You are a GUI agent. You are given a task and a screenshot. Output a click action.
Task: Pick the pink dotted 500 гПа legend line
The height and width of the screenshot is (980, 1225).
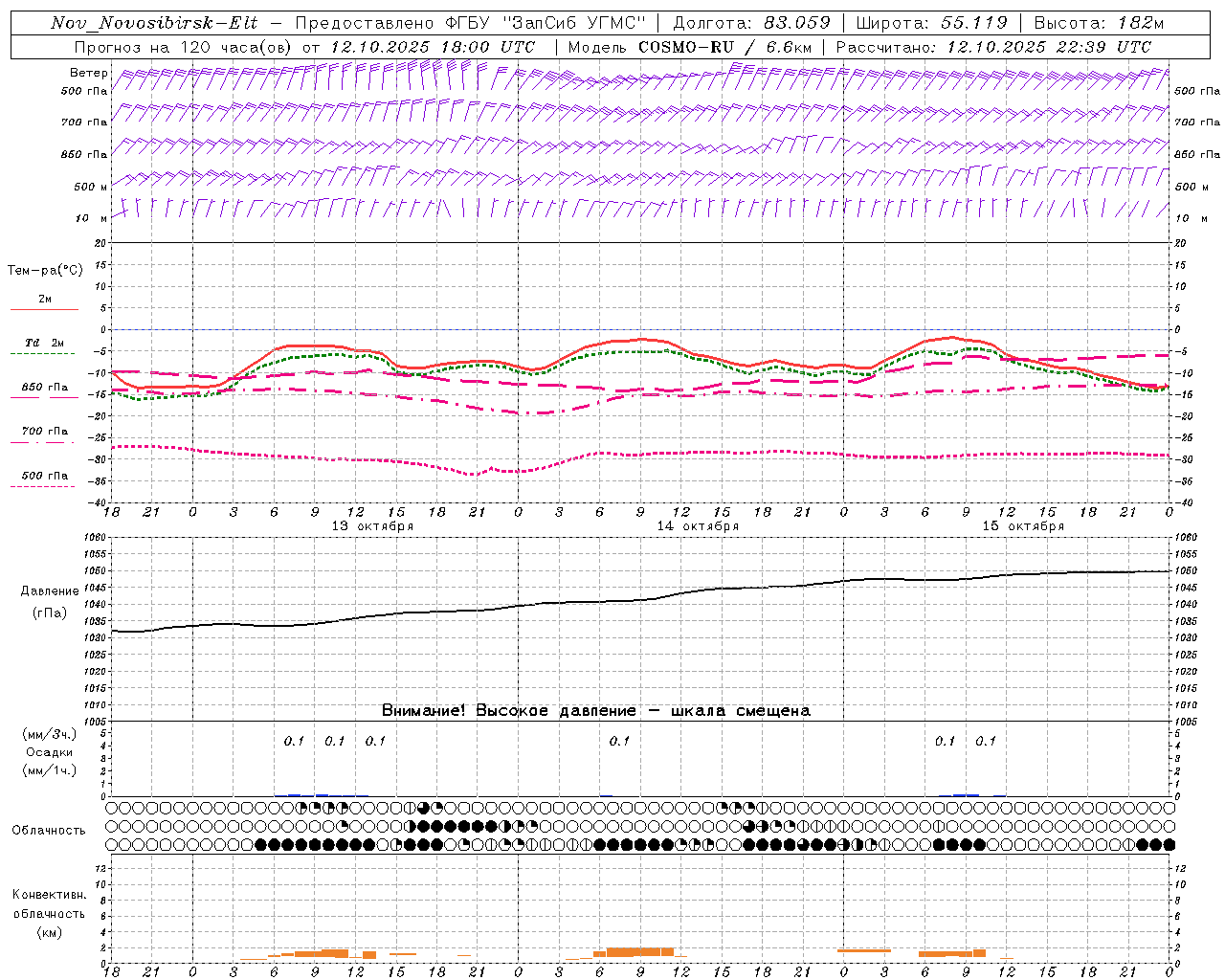(44, 486)
